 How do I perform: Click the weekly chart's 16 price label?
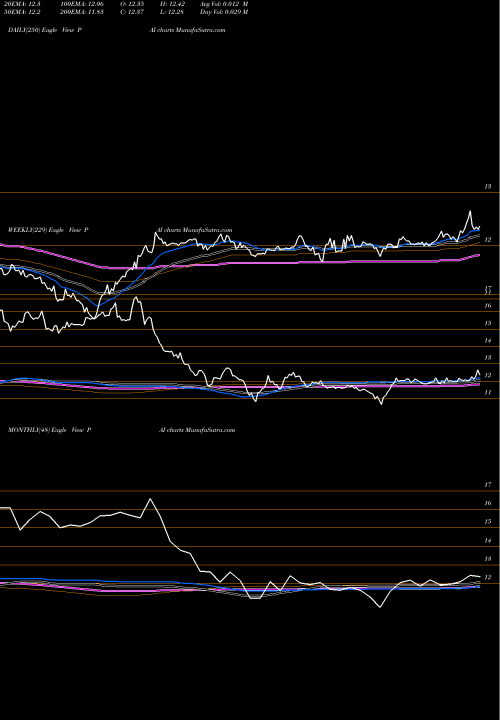point(488,306)
